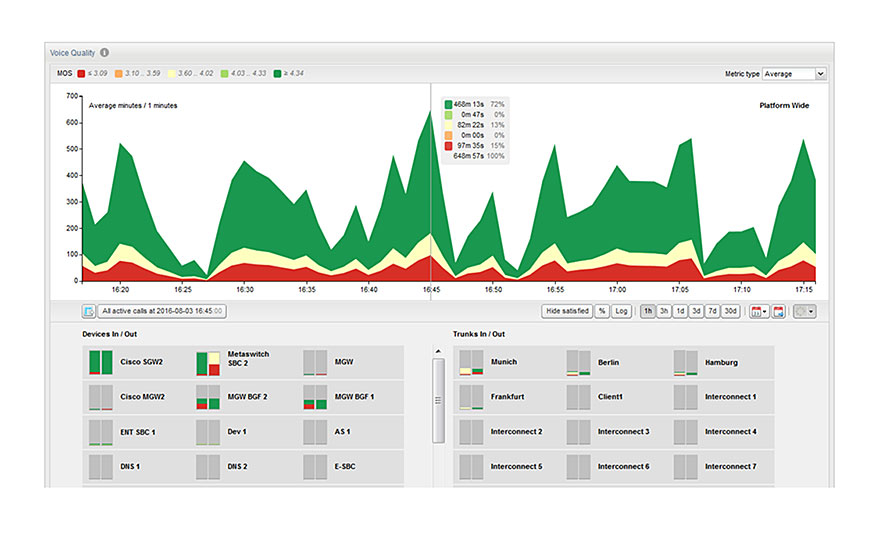Click the ENT SBC 1 device bar icon
This screenshot has width=880, height=533.
[101, 433]
